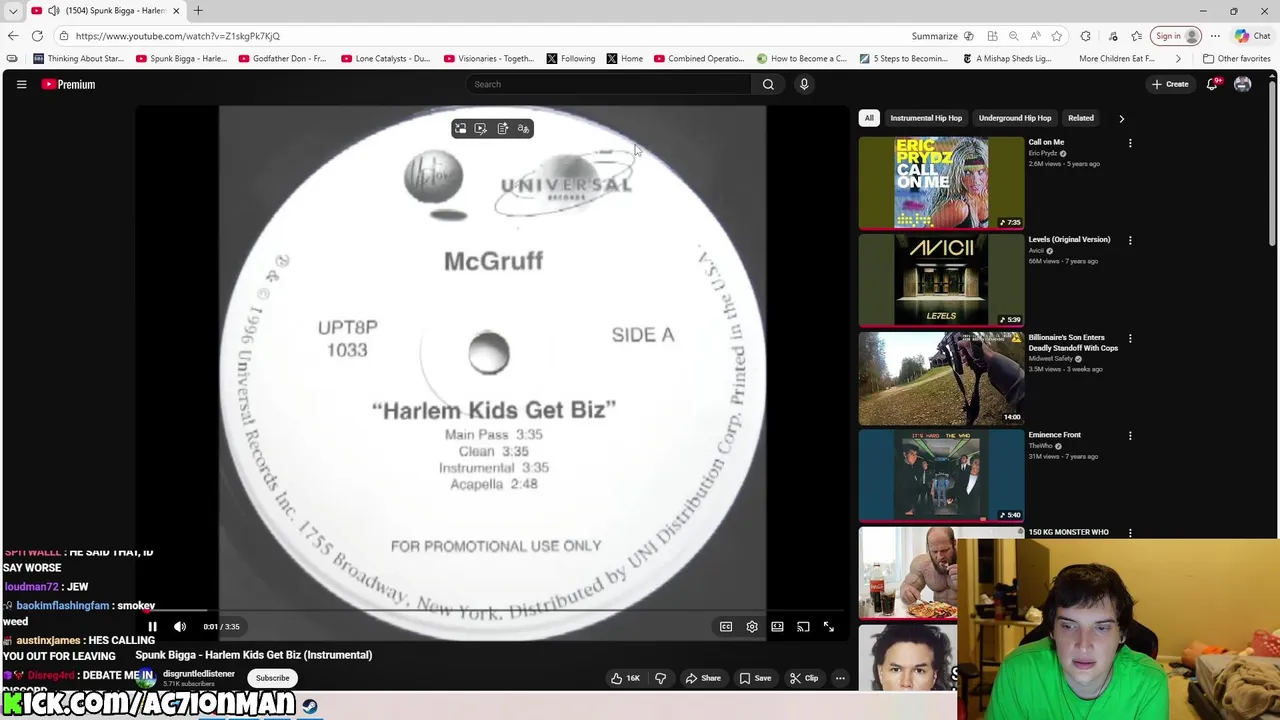Go to YouTube Premium home logo
This screenshot has height=720, width=1280.
click(68, 84)
